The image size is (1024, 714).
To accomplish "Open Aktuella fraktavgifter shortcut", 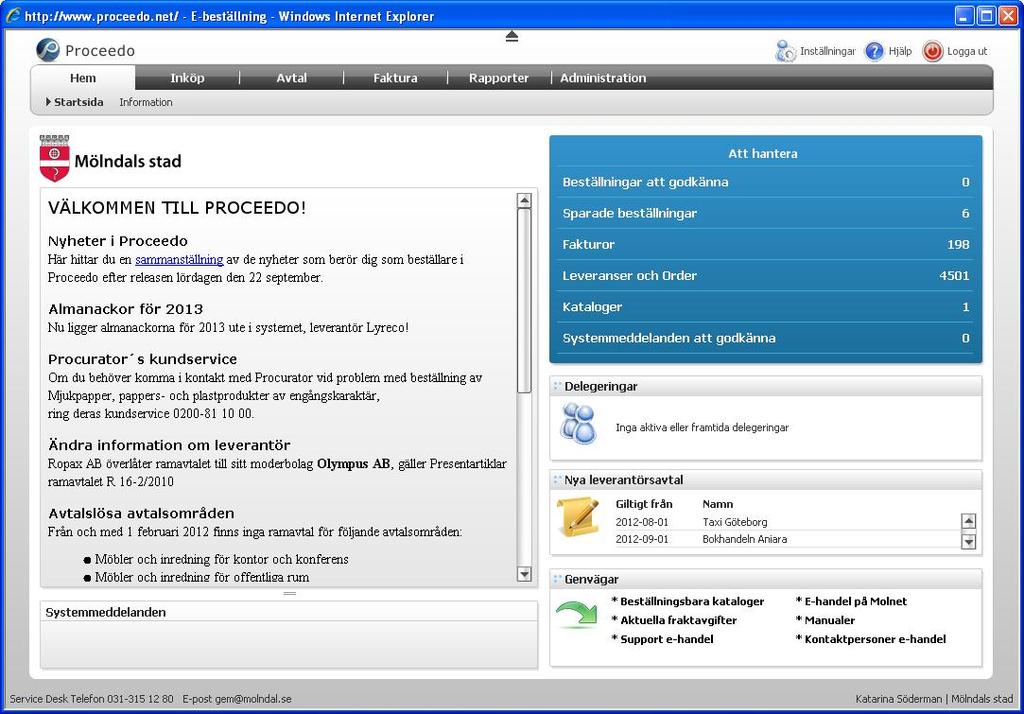I will tap(678, 620).
